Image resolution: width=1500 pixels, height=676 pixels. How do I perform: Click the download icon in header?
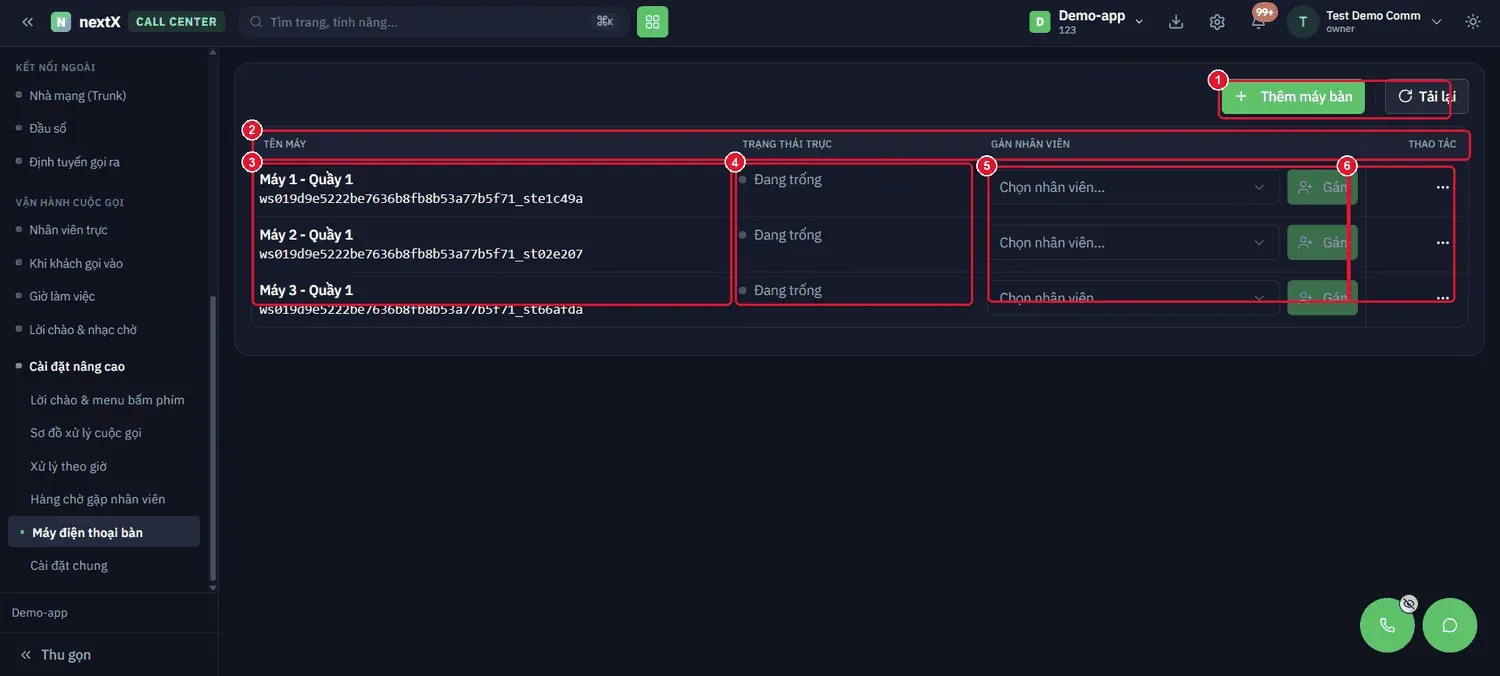click(1176, 21)
